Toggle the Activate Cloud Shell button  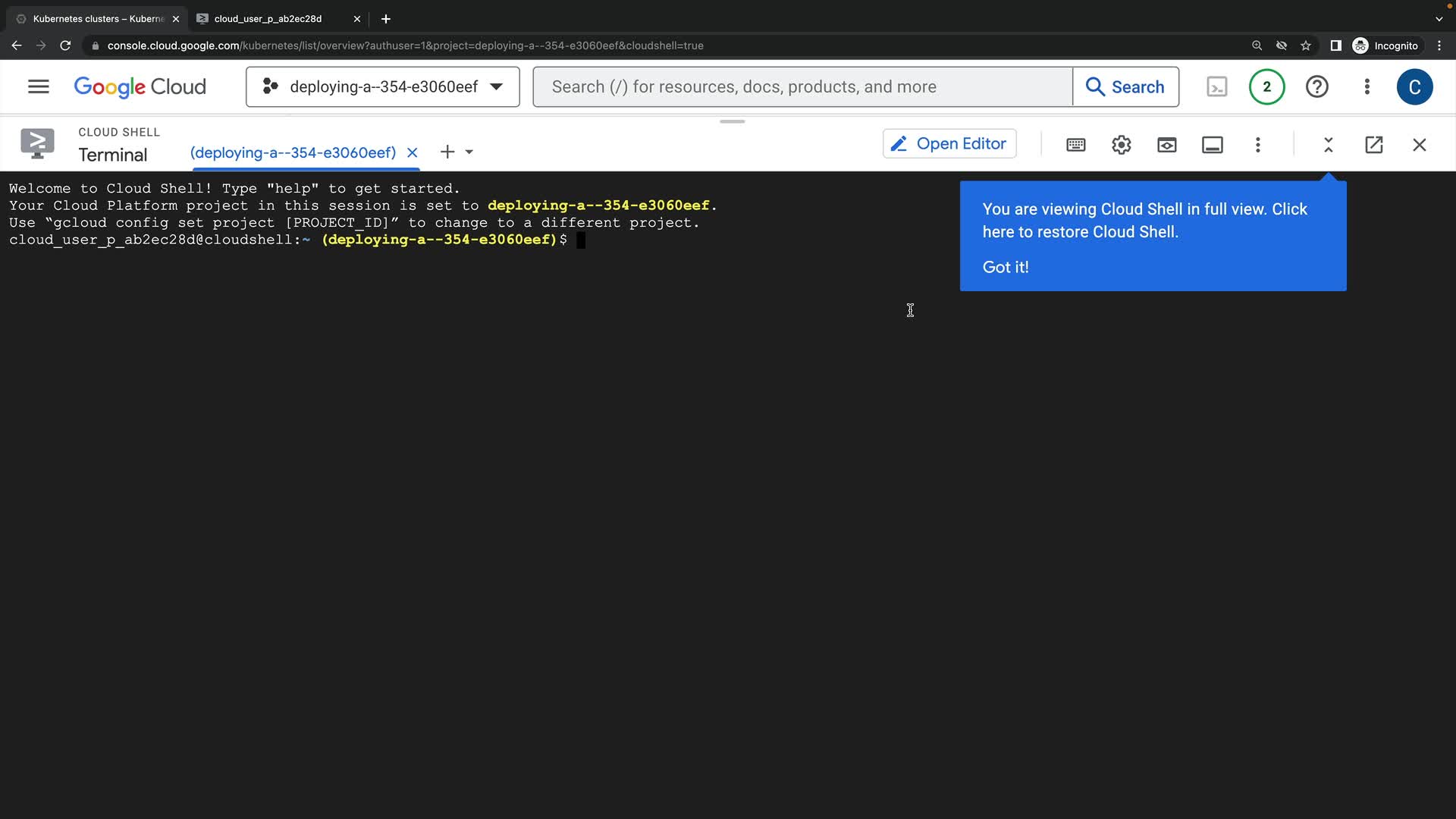(1216, 86)
